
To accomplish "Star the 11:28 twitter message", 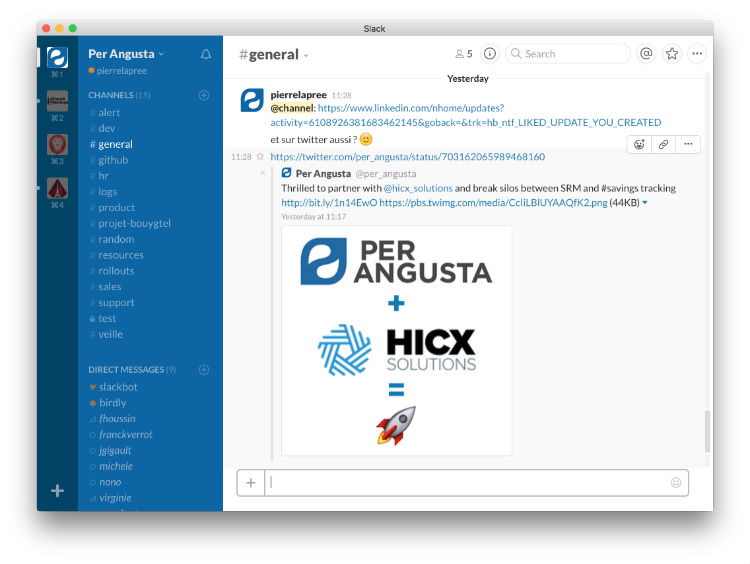I will pyautogui.click(x=260, y=156).
